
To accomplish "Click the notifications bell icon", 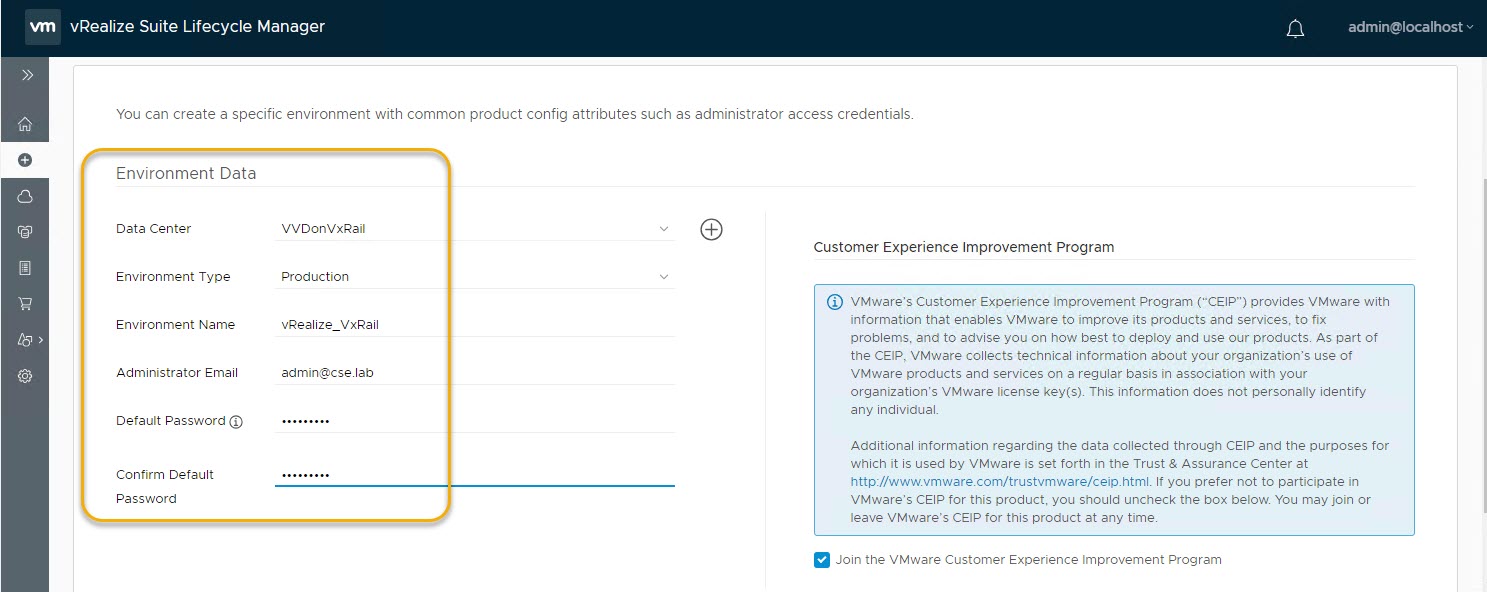I will click(x=1295, y=29).
